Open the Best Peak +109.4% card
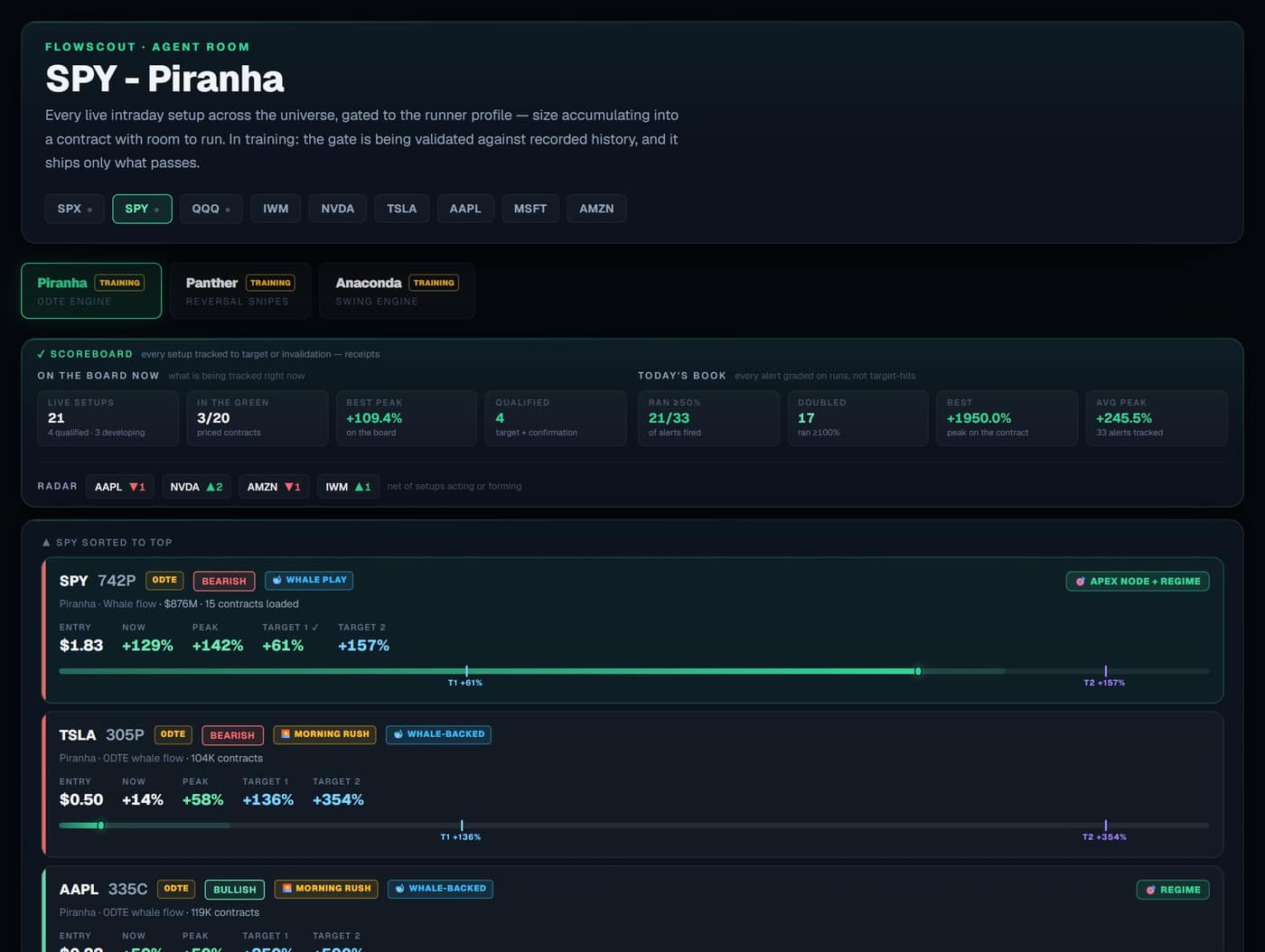1265x952 pixels. click(x=407, y=418)
